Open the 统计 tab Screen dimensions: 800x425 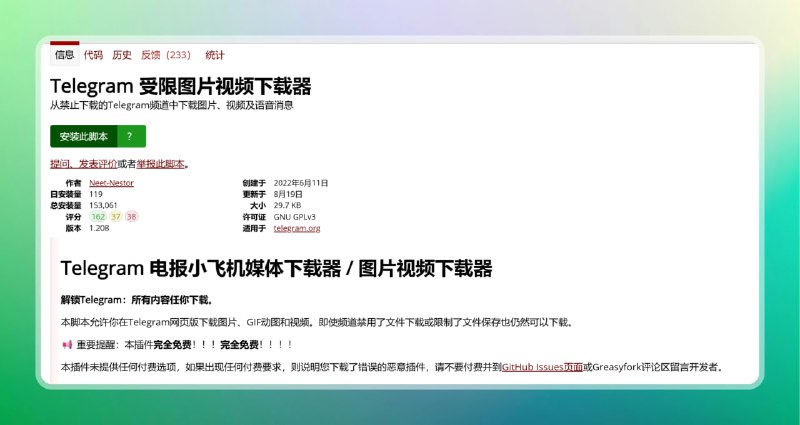pos(215,55)
